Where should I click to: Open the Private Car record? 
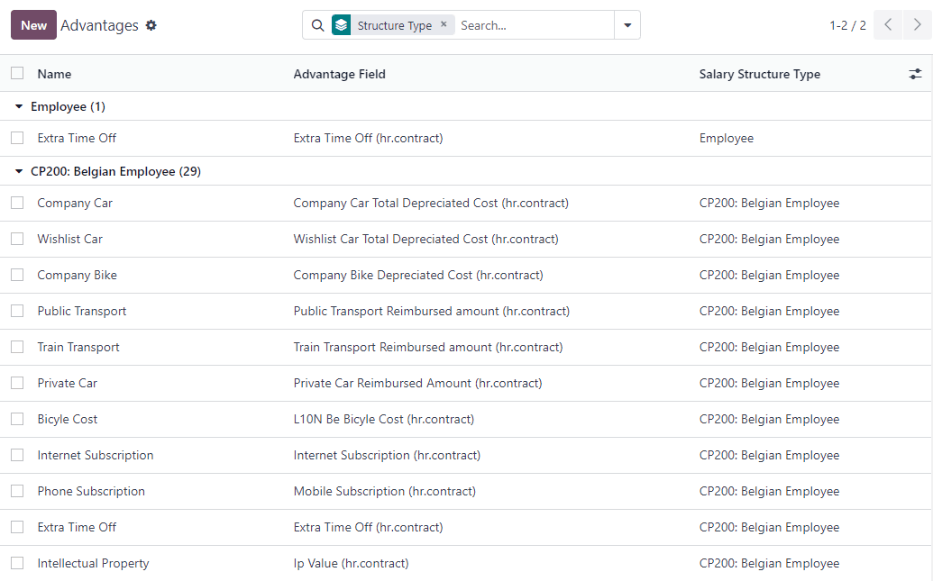pyautogui.click(x=67, y=383)
